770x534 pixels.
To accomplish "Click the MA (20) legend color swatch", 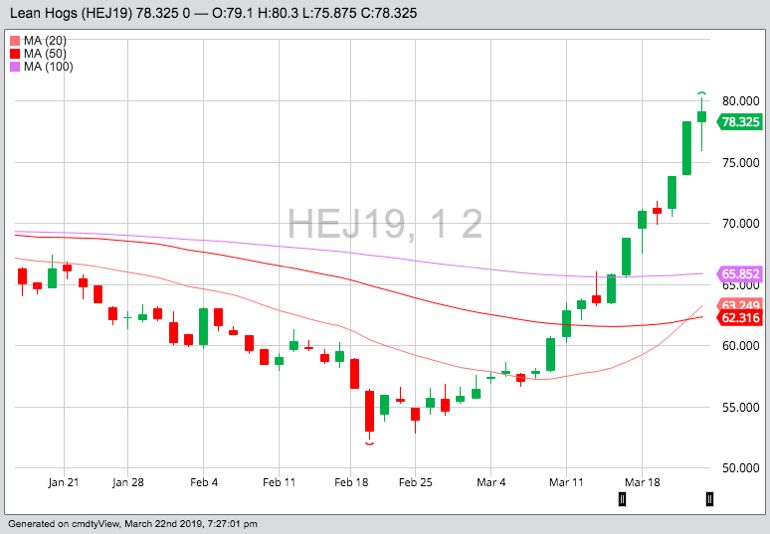I will tap(11, 40).
